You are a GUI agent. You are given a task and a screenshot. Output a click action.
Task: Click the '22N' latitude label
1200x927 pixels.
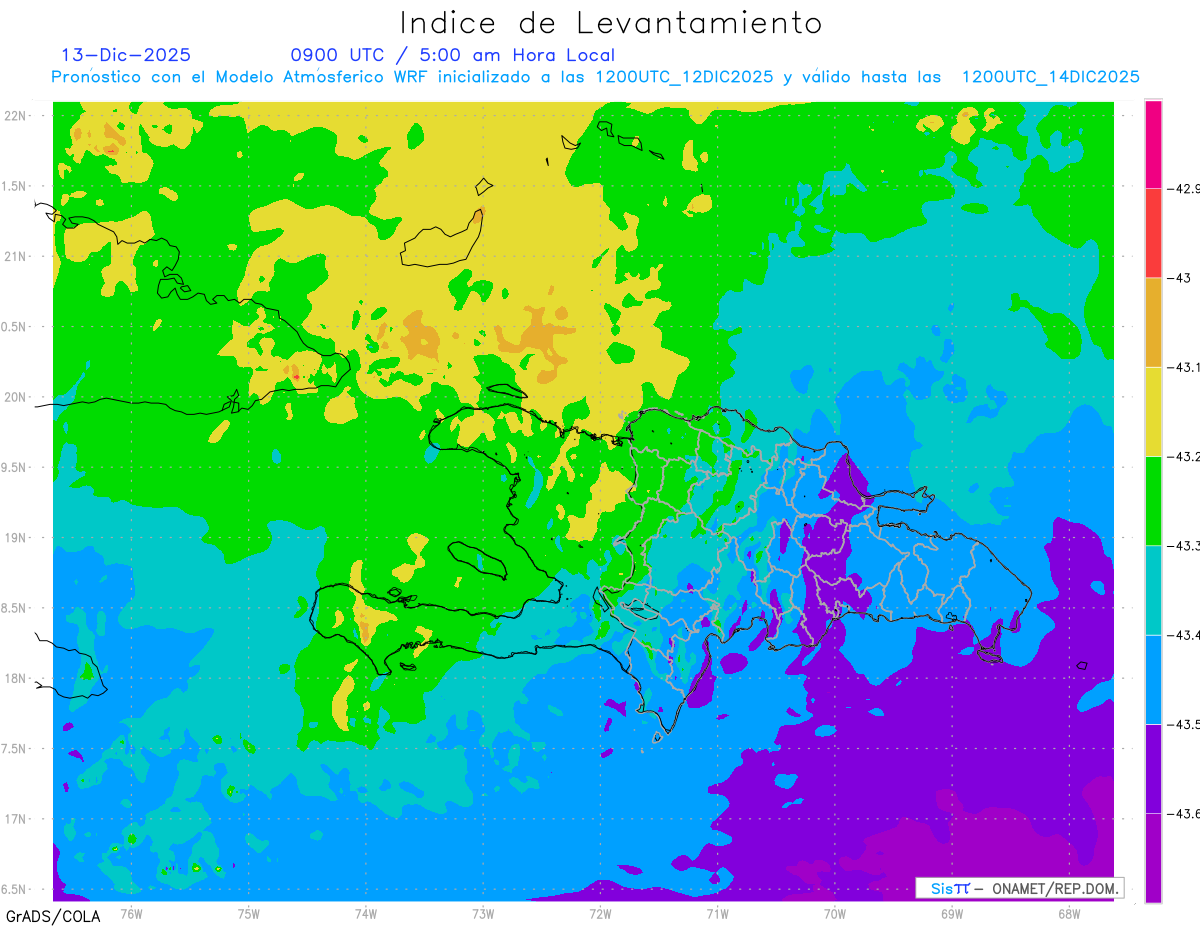tap(16, 116)
